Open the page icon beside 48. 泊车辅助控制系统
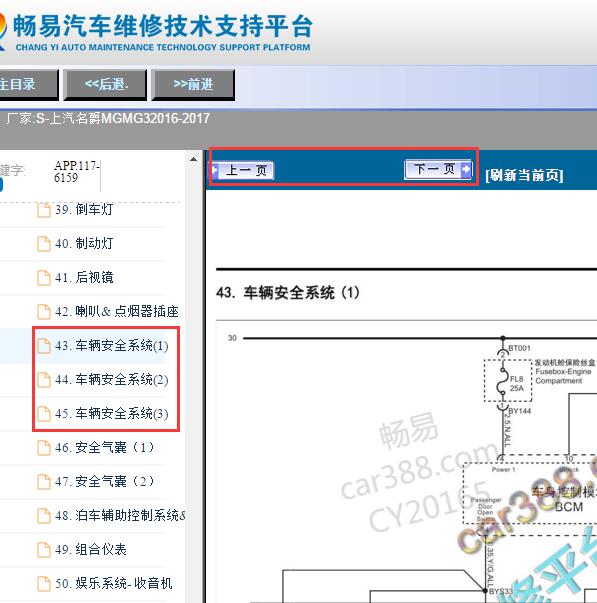Screen dimensions: 597x603 click(x=44, y=516)
